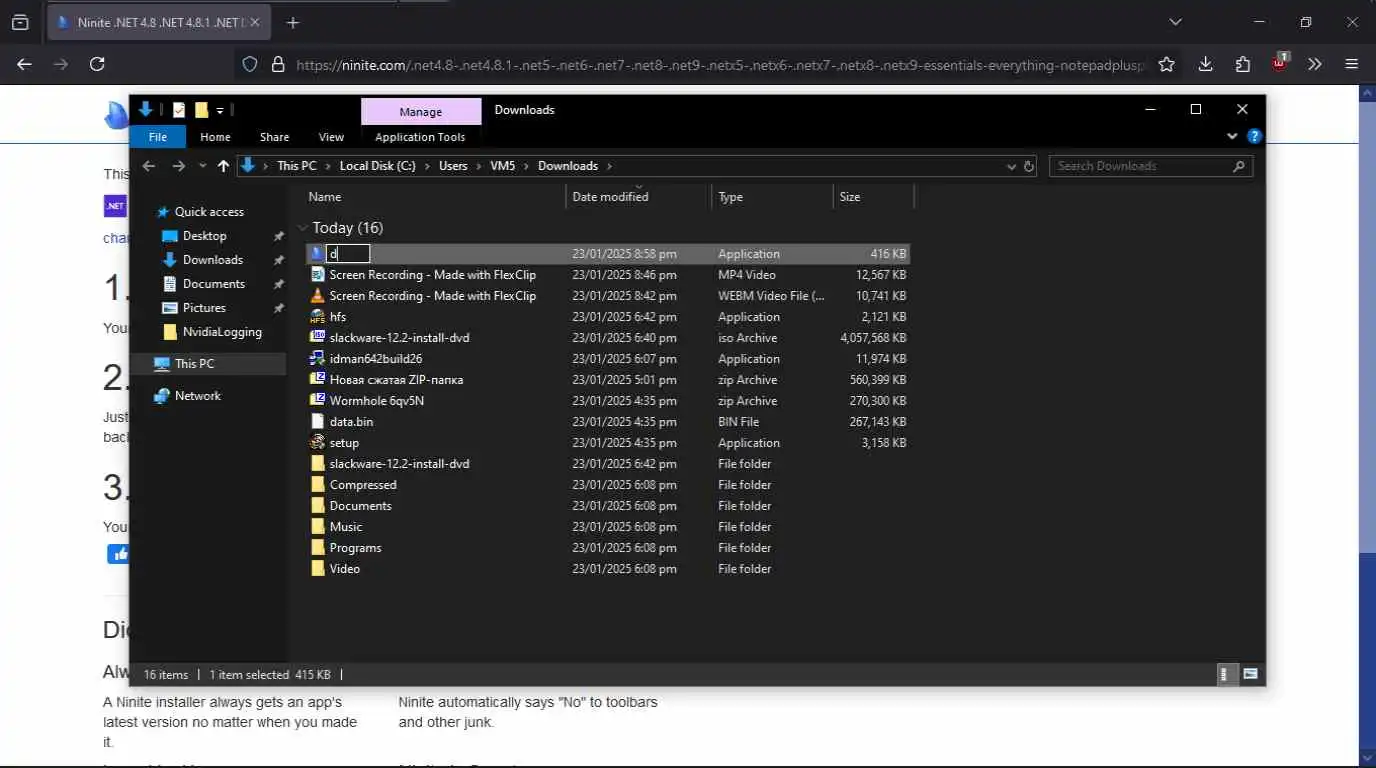Switch to the View ribbon tab
1376x768 pixels.
point(331,137)
